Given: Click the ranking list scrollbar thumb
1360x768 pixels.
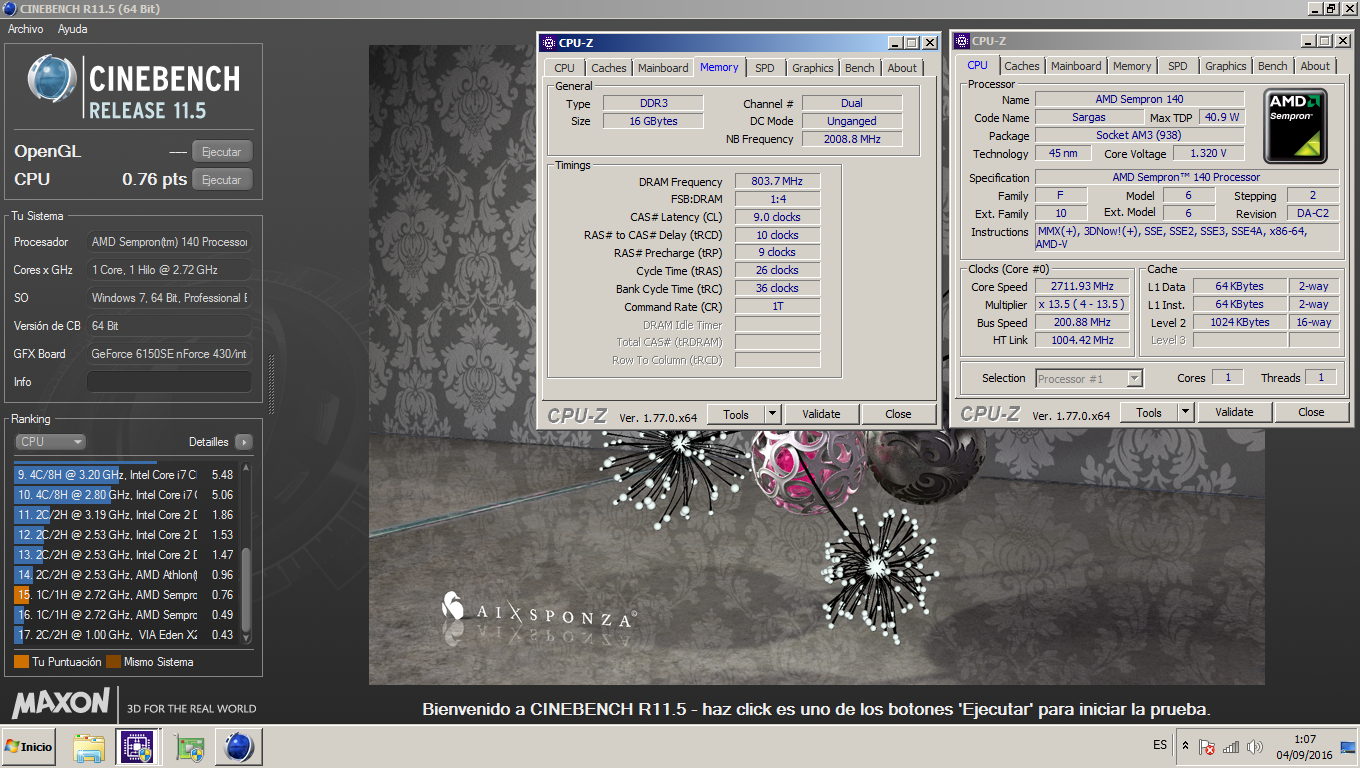Looking at the screenshot, I should pos(247,589).
